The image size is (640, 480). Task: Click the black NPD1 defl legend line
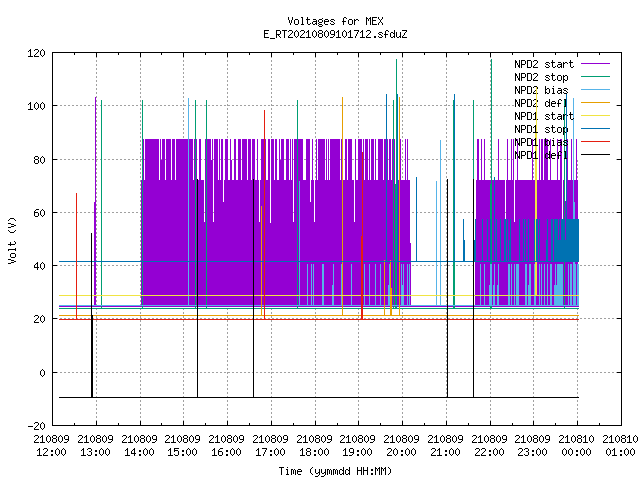point(596,155)
